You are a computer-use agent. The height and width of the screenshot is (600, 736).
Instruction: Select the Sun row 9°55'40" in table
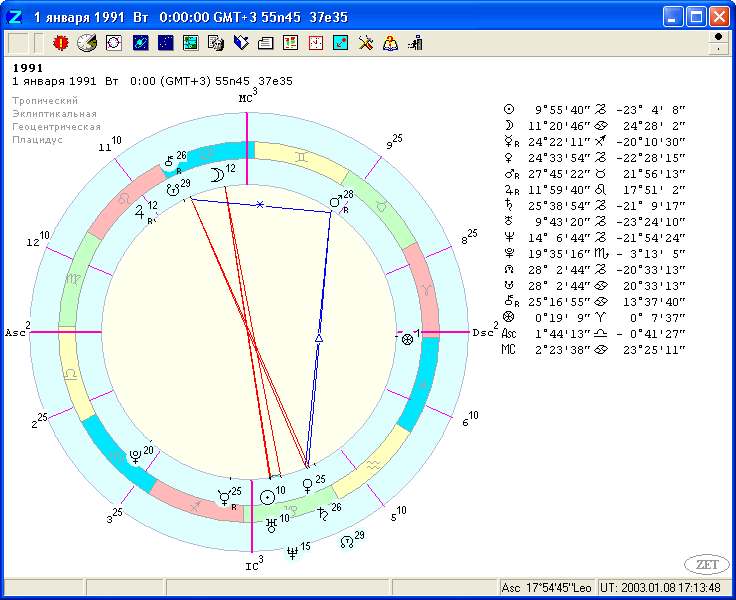(594, 110)
